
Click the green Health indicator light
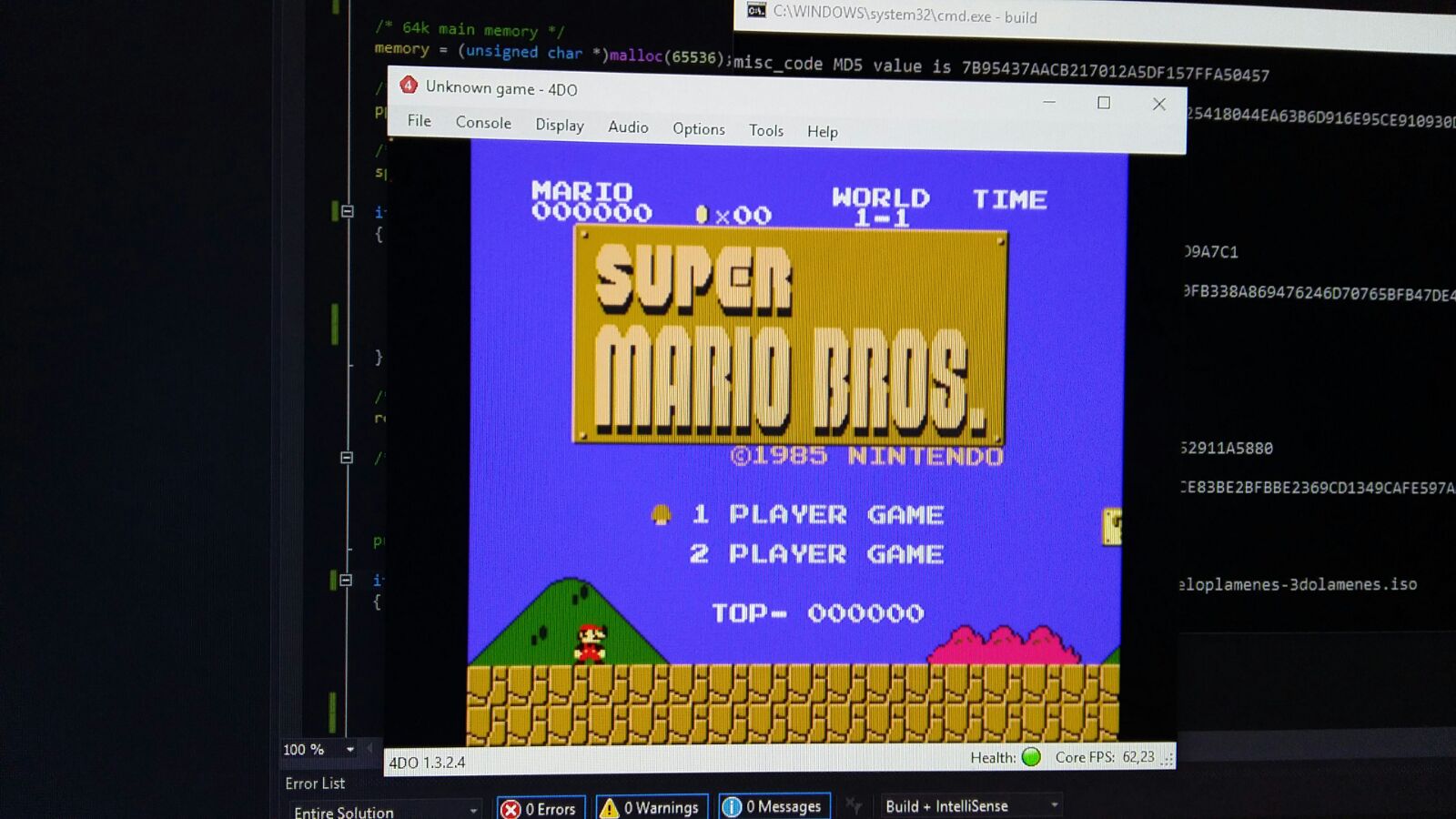point(1031,757)
